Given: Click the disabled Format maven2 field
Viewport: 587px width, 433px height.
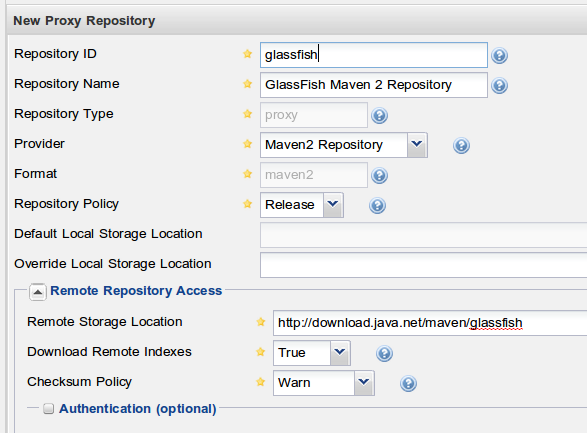Looking at the screenshot, I should click(314, 175).
